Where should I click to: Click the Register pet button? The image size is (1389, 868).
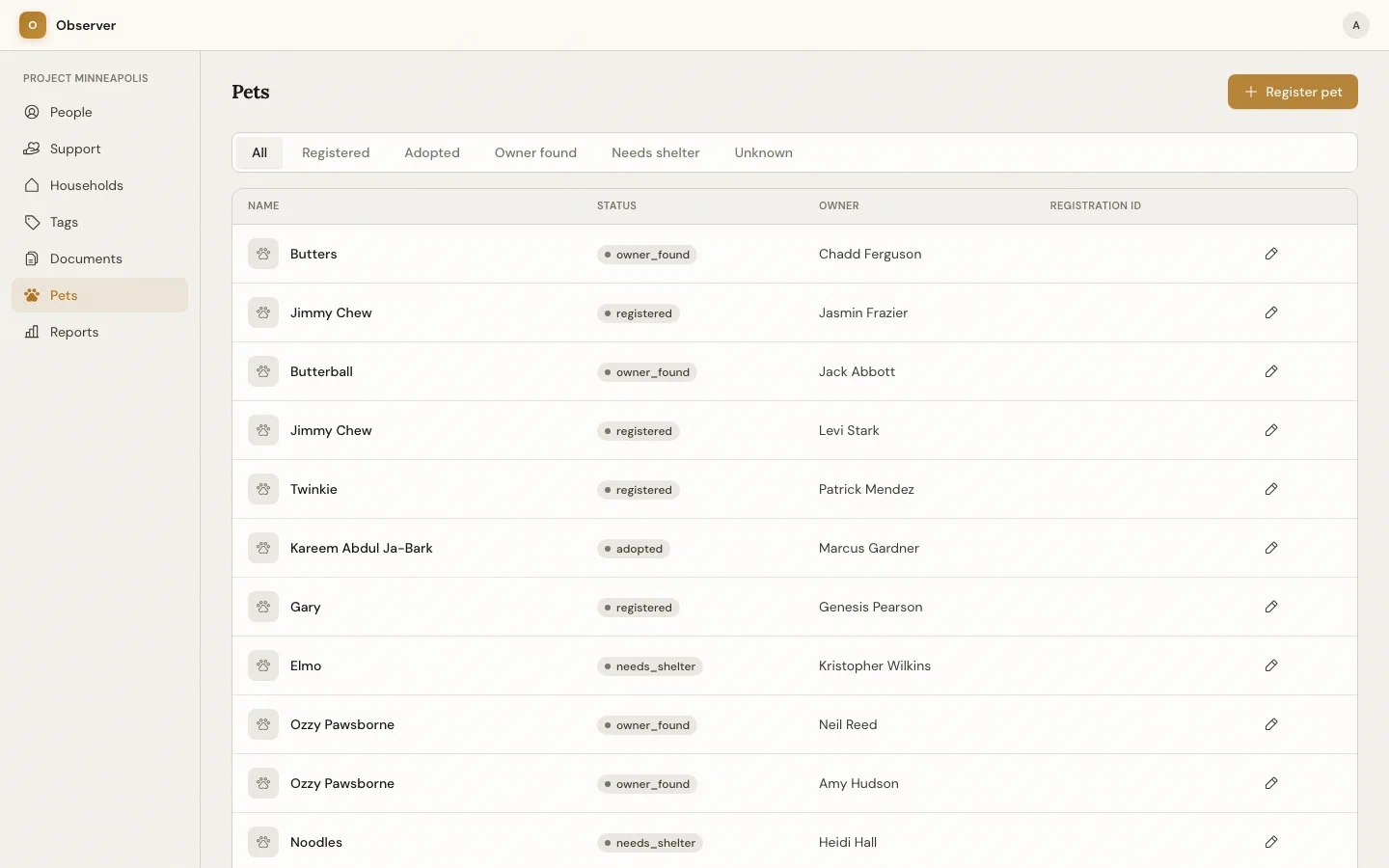point(1292,92)
